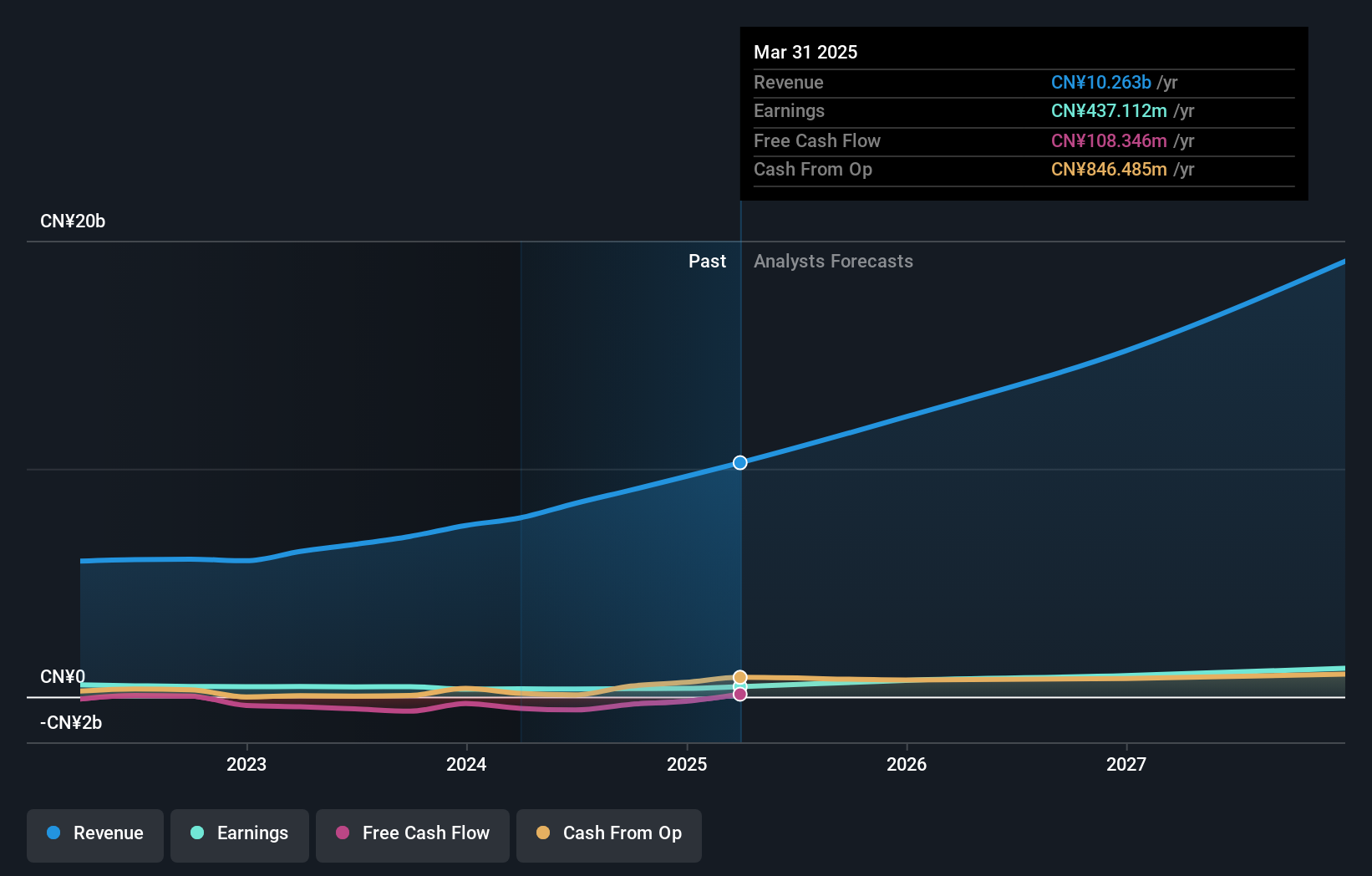The width and height of the screenshot is (1372, 876).
Task: Click the teal Earnings legend dot
Action: click(x=197, y=833)
